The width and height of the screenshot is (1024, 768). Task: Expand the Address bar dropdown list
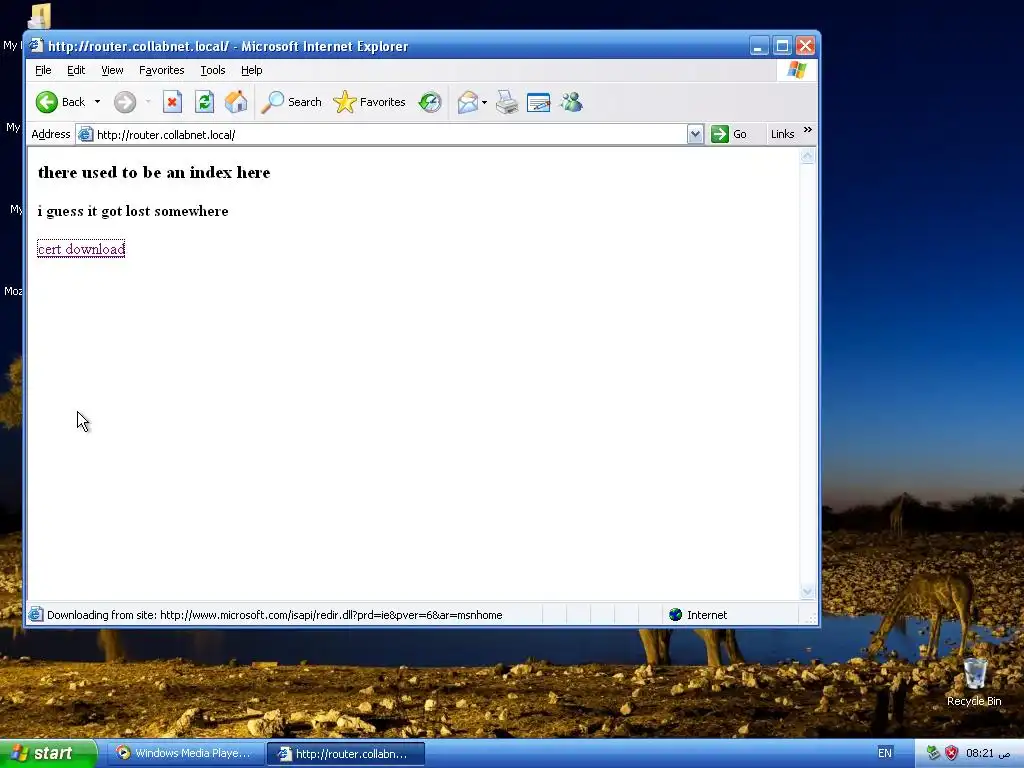point(696,135)
